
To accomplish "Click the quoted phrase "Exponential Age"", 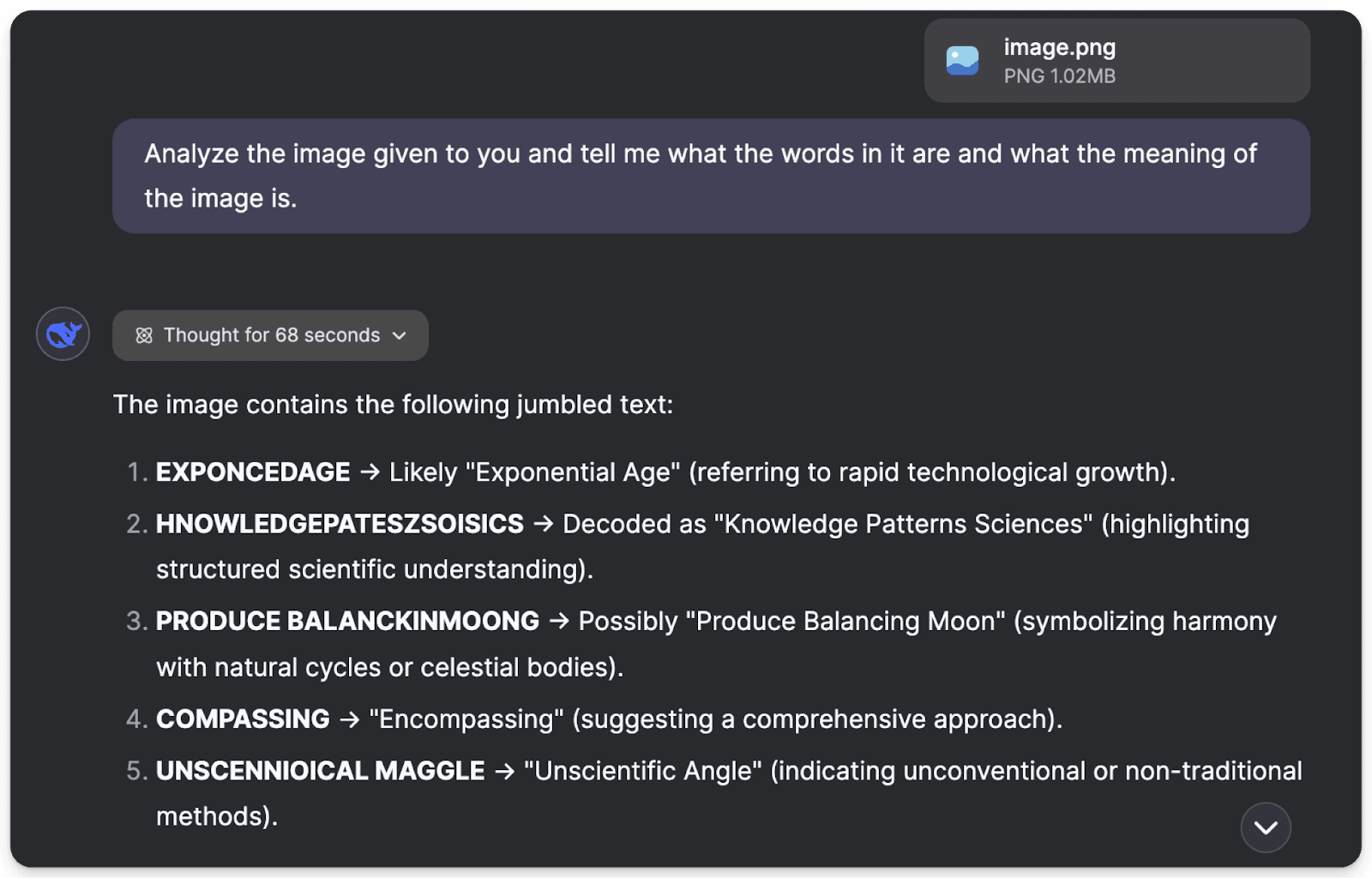I will [572, 472].
